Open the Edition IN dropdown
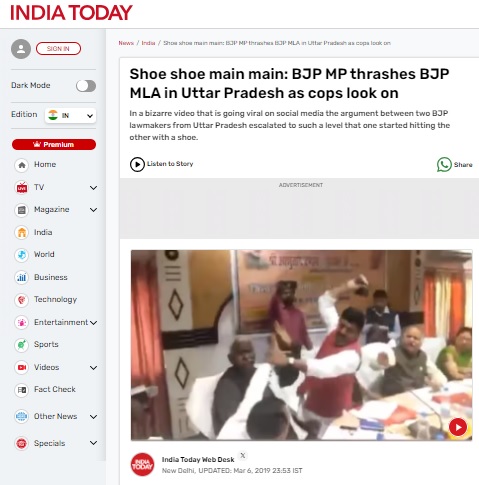Screen dimensions: 479x485 [x=70, y=116]
